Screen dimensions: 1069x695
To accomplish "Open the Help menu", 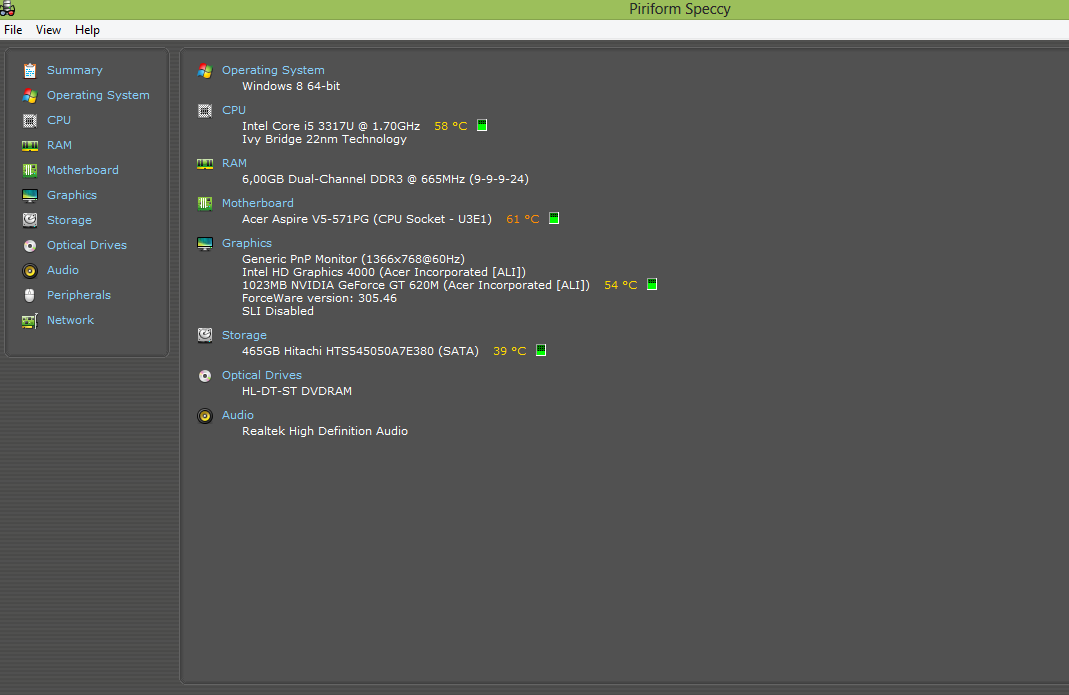I will coord(87,30).
